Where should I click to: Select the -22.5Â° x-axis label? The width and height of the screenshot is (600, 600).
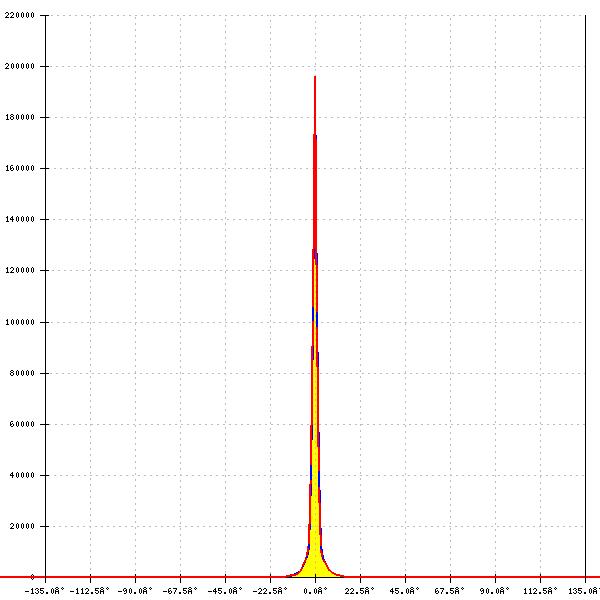(270, 591)
